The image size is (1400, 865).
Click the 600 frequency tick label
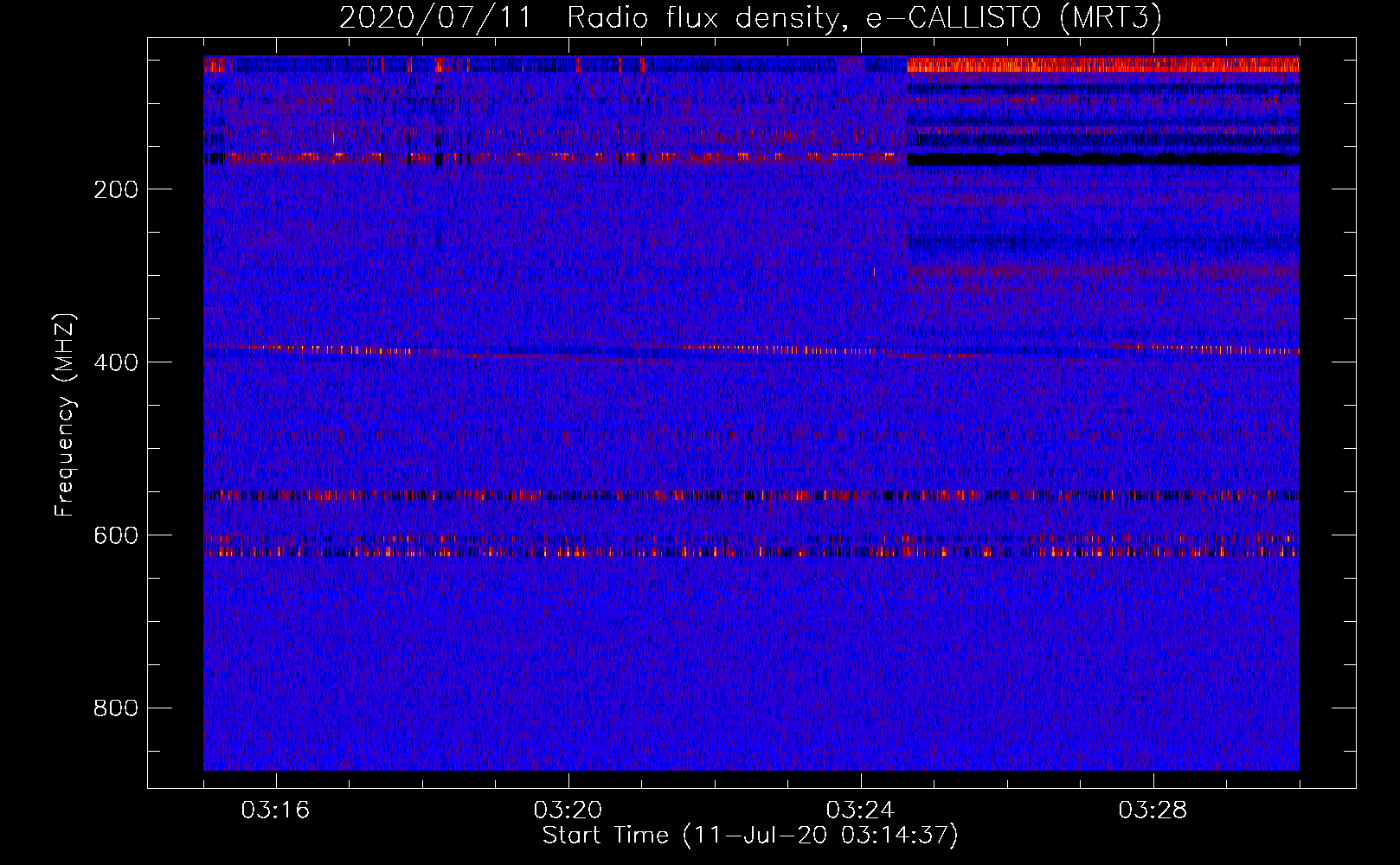click(116, 535)
